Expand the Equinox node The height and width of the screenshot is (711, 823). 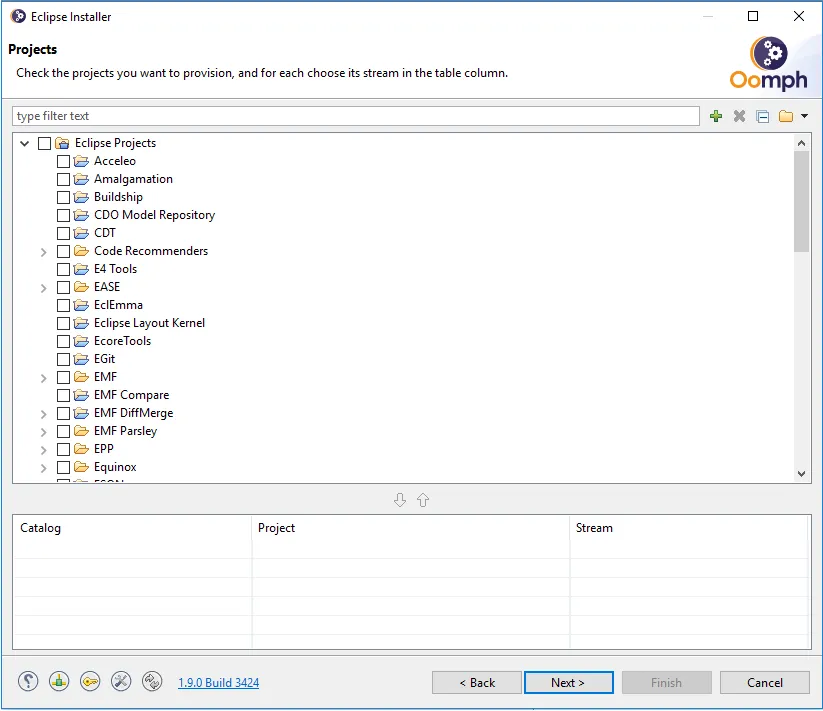click(x=44, y=468)
